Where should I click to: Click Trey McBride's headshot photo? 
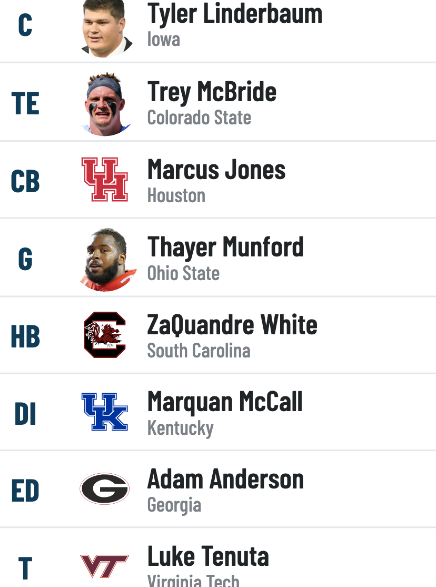pos(106,104)
